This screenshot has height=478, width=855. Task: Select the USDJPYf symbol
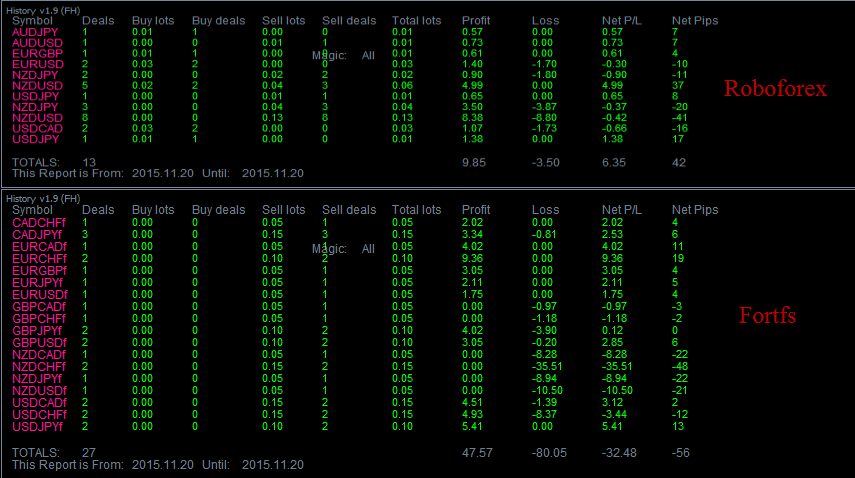pyautogui.click(x=38, y=426)
